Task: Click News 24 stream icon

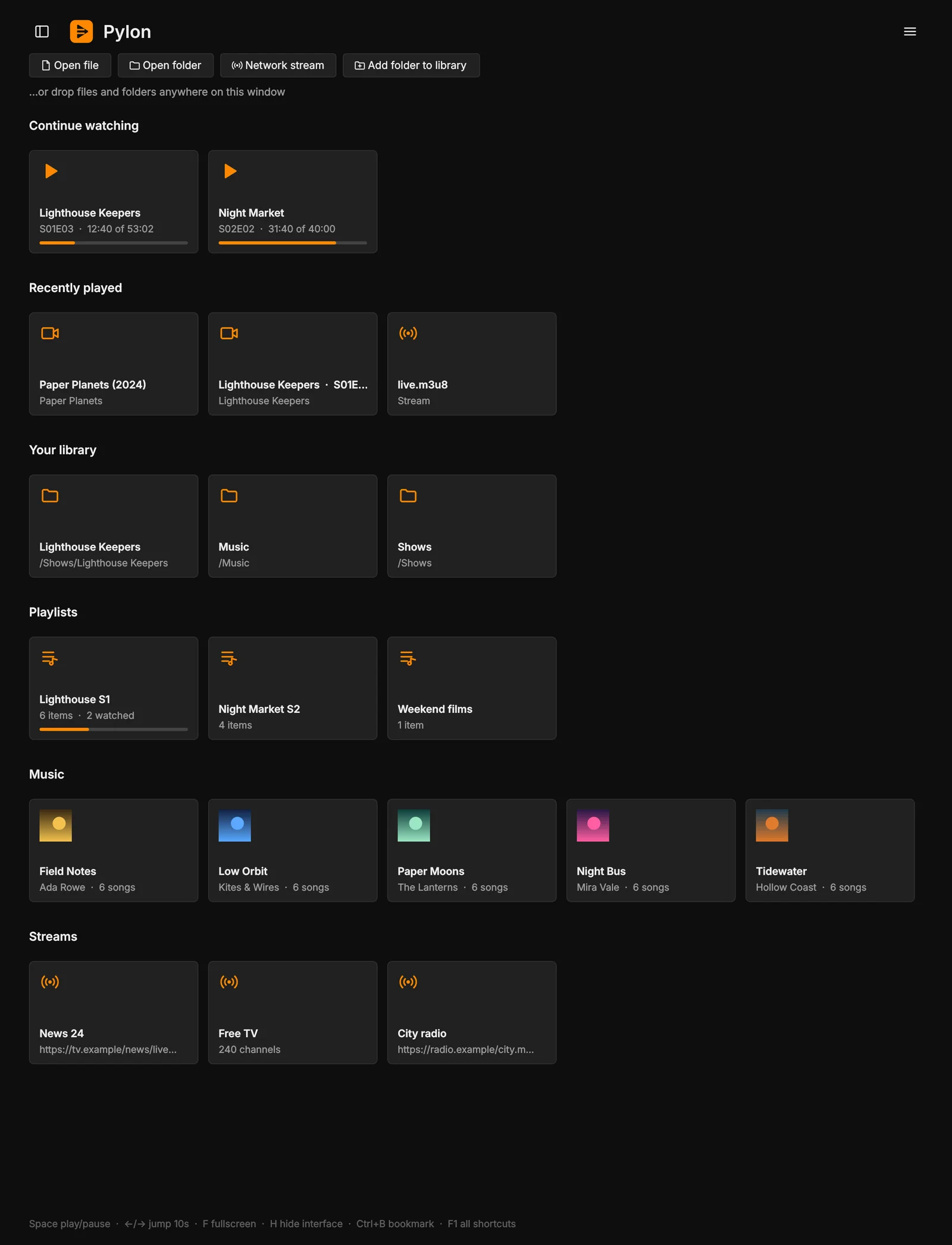Action: tap(50, 982)
